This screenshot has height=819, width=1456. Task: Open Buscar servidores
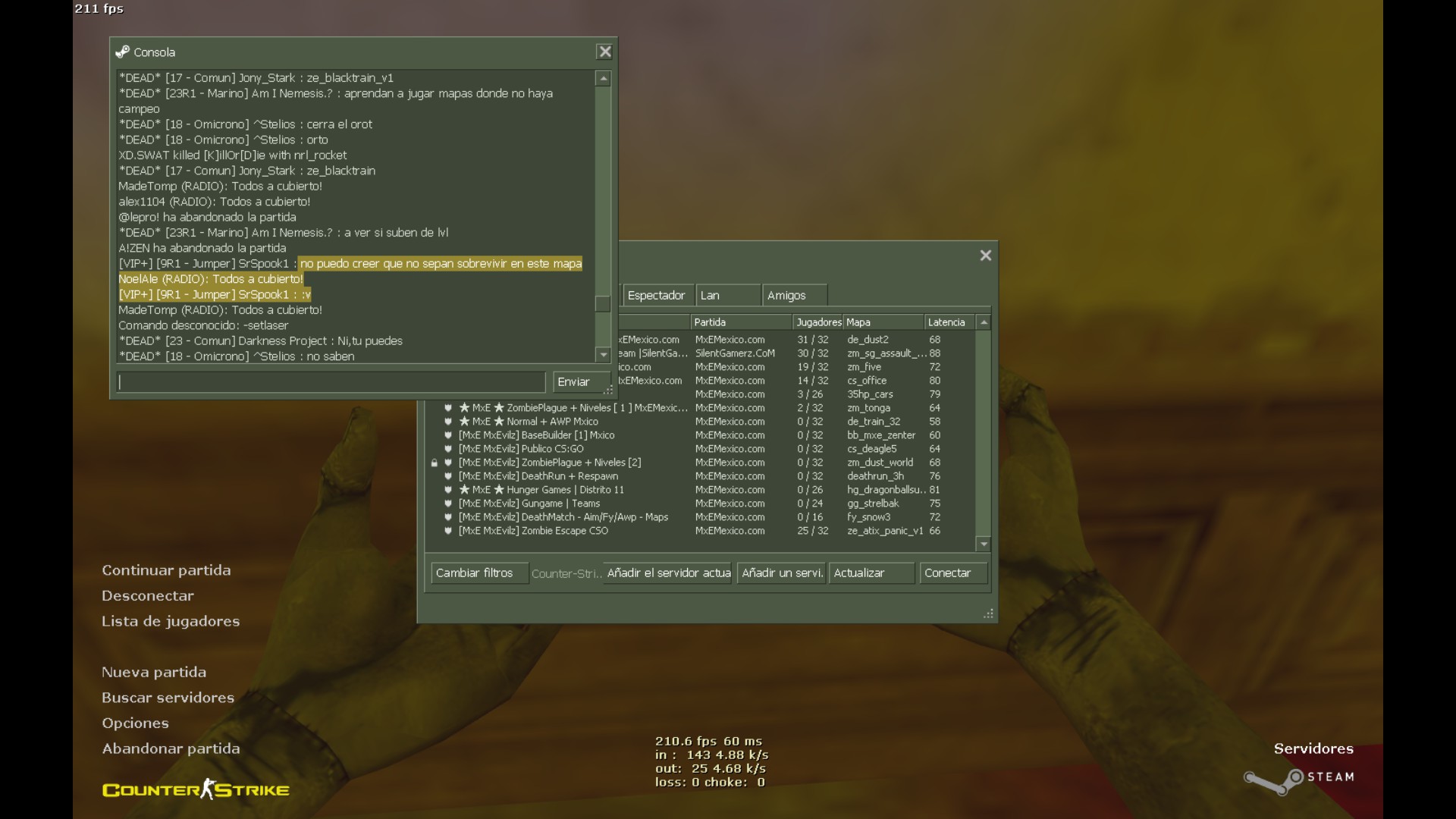pos(168,698)
